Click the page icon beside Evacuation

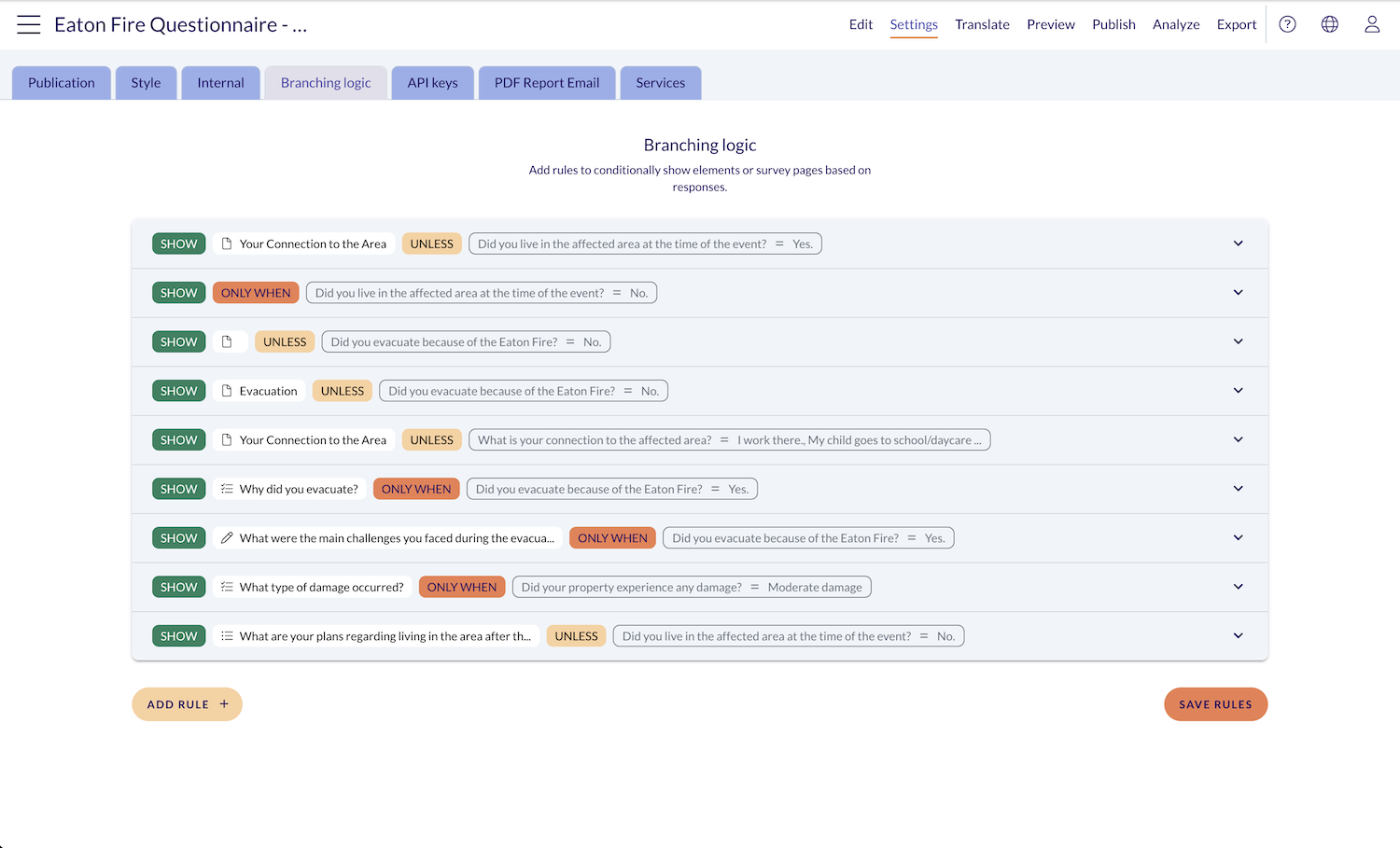pyautogui.click(x=227, y=391)
